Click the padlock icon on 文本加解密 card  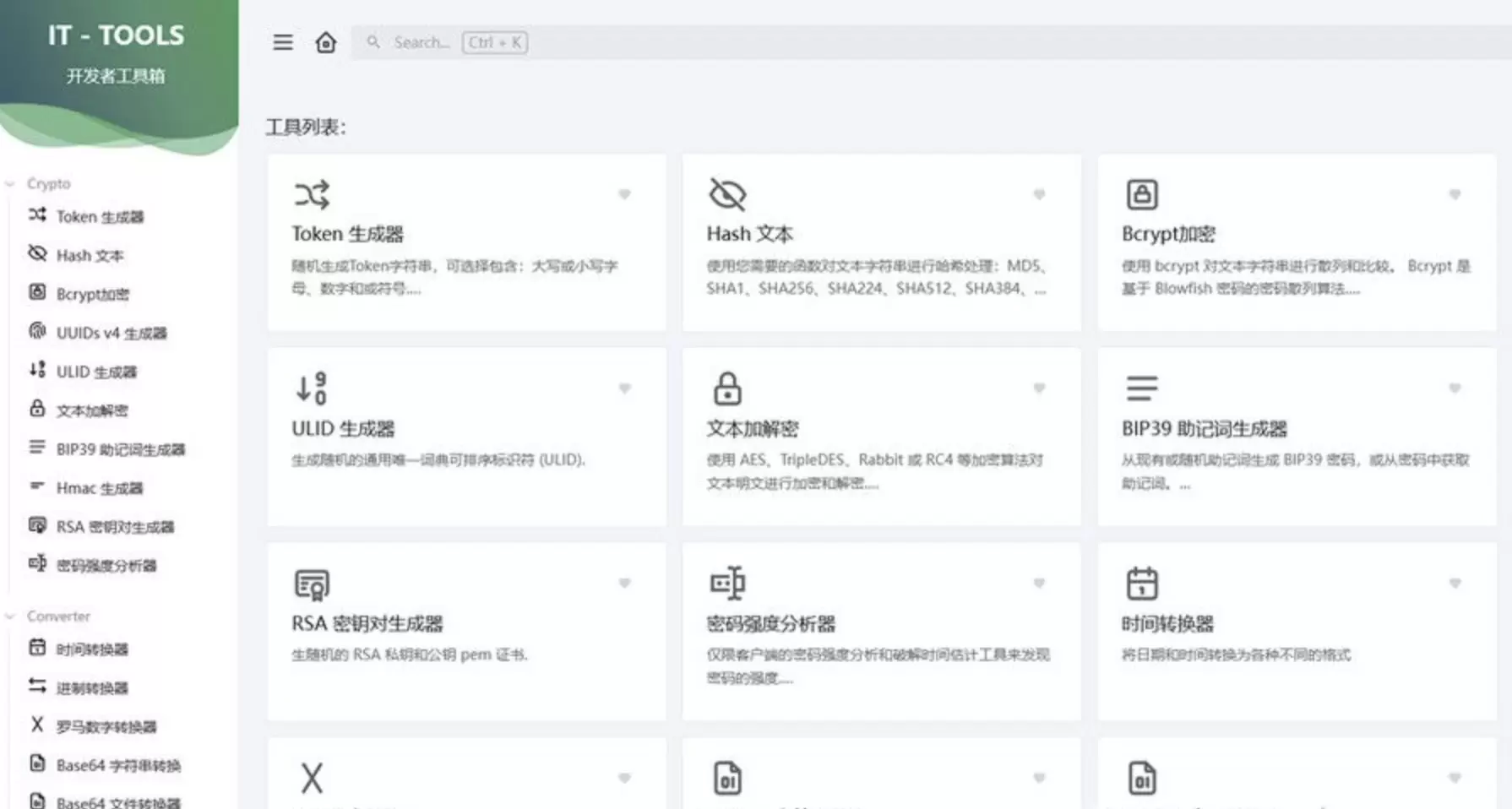pos(727,388)
